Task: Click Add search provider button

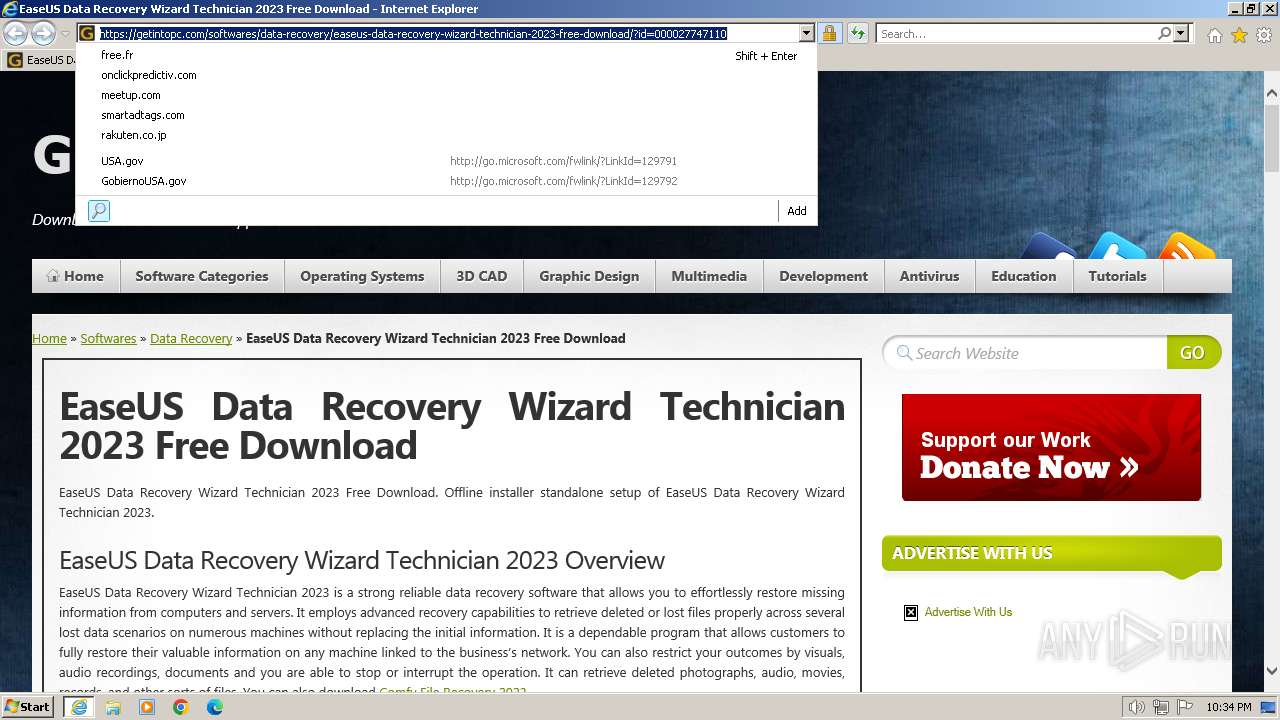Action: (x=797, y=211)
